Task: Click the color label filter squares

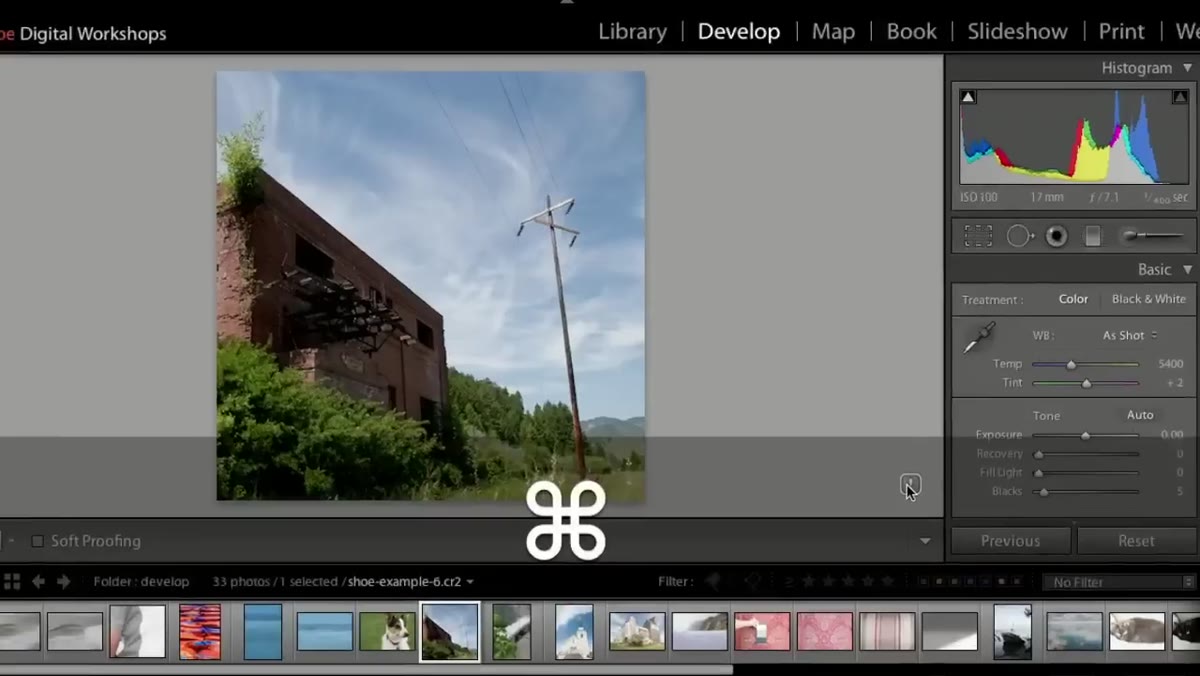Action: pos(969,581)
